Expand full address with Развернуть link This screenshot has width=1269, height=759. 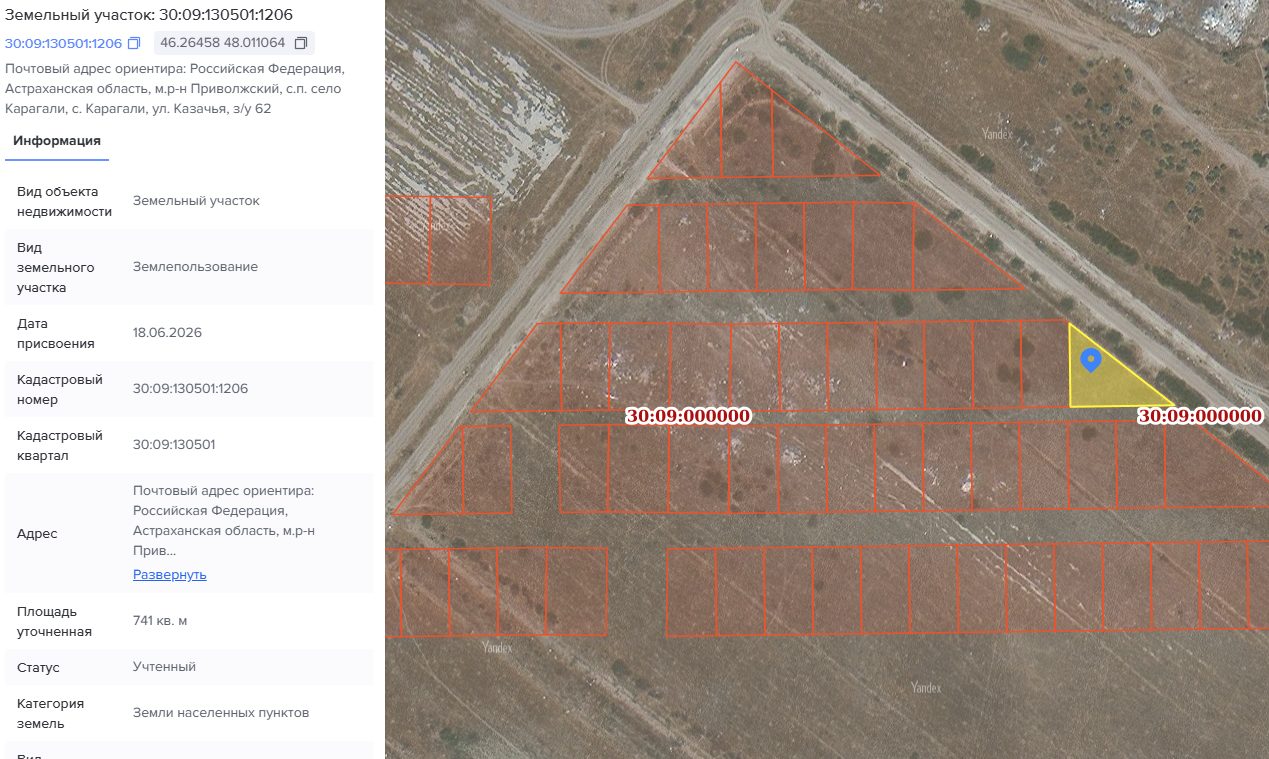(170, 574)
